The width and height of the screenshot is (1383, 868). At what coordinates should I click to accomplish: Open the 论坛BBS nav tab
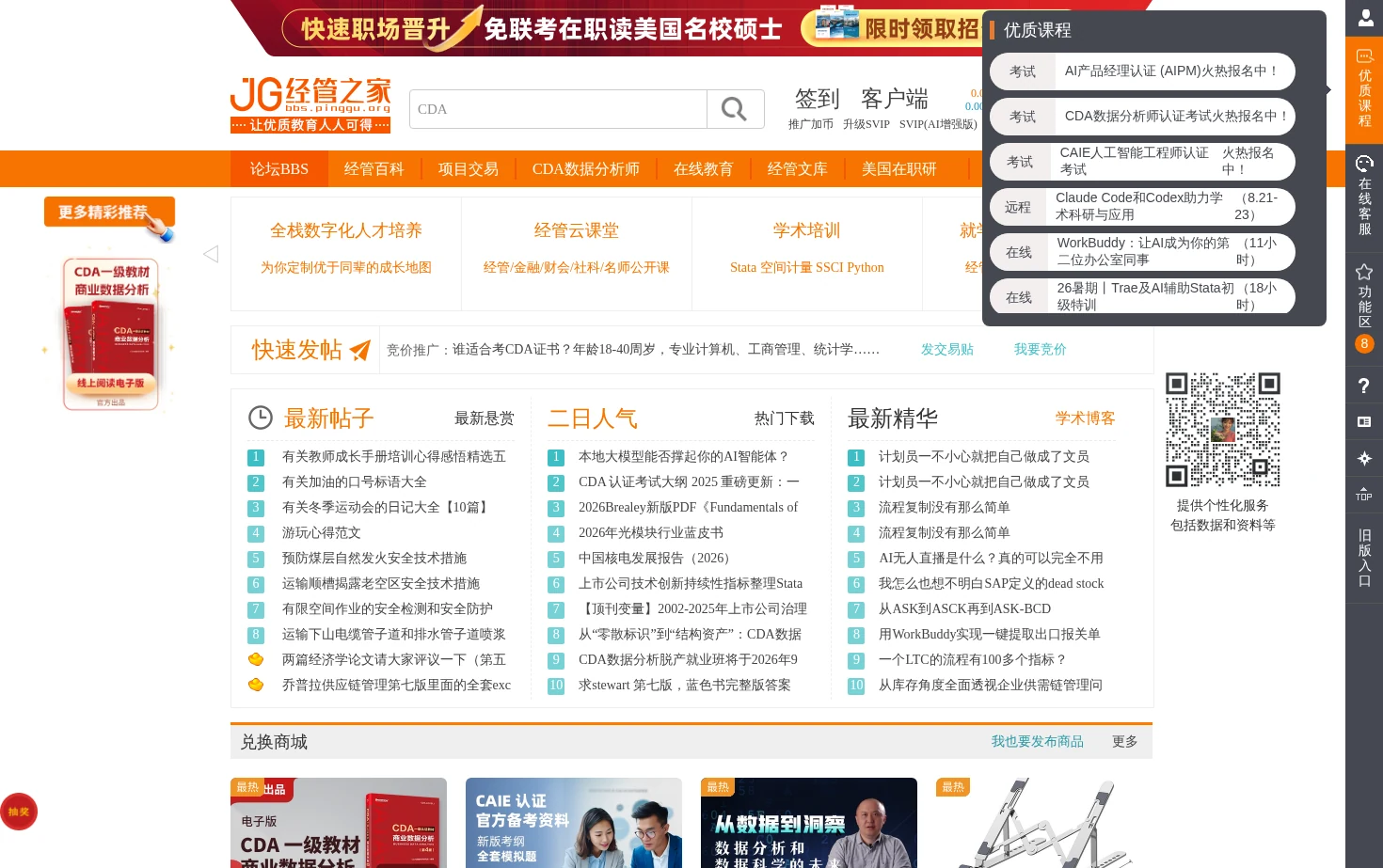point(279,169)
